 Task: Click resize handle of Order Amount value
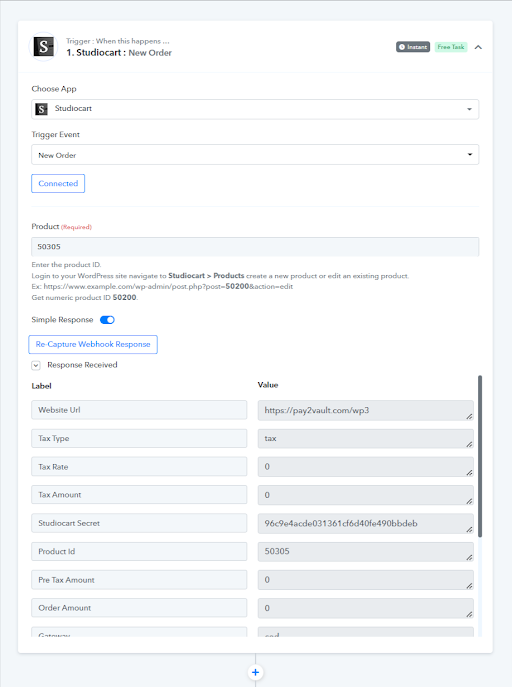point(469,614)
